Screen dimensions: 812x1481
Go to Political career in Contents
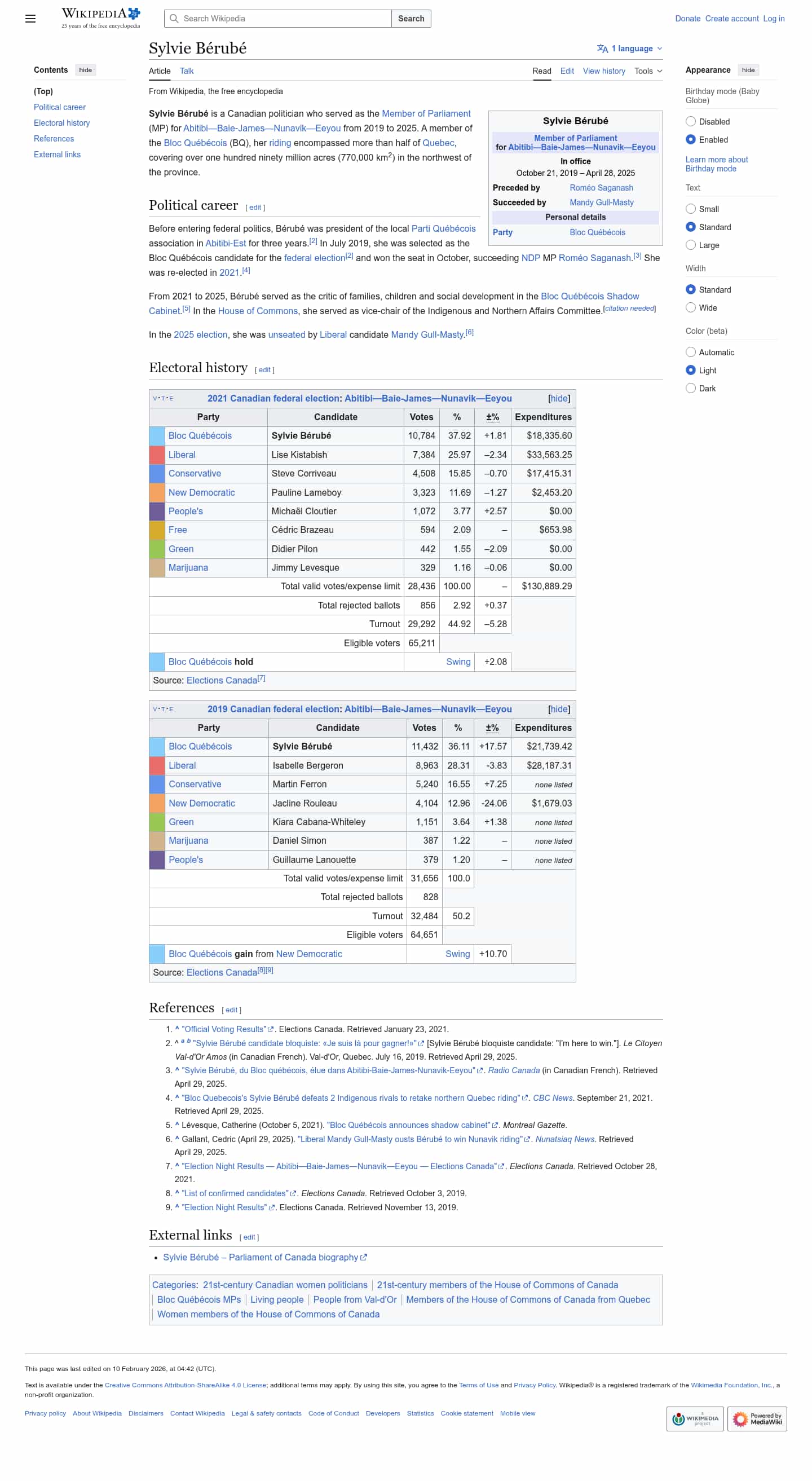(60, 107)
